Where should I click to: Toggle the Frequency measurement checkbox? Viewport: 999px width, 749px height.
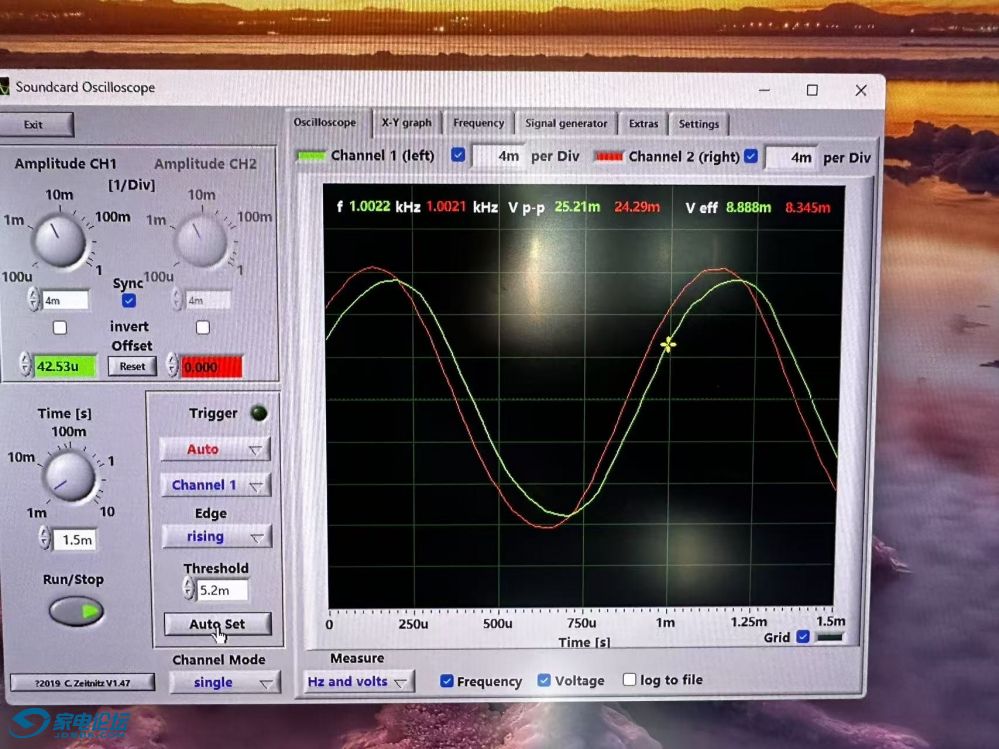[x=447, y=681]
